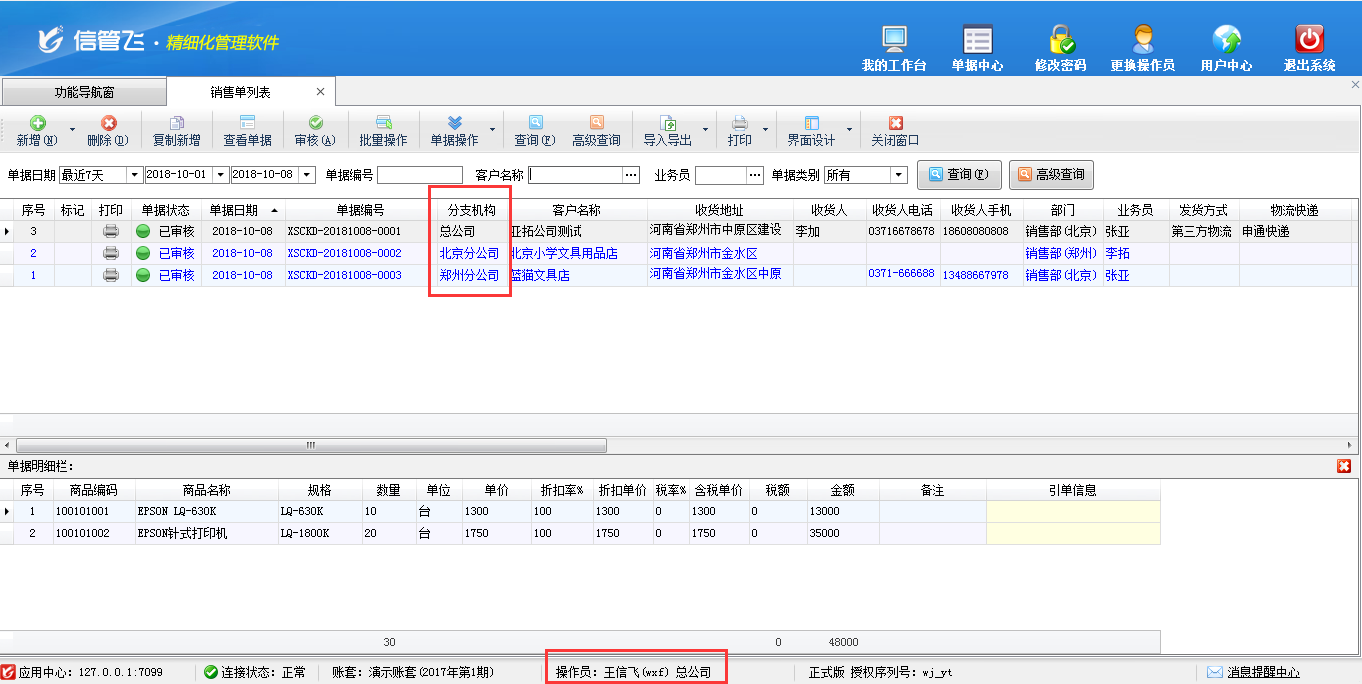
Task: Click the 单据编号 input field
Action: coord(419,175)
